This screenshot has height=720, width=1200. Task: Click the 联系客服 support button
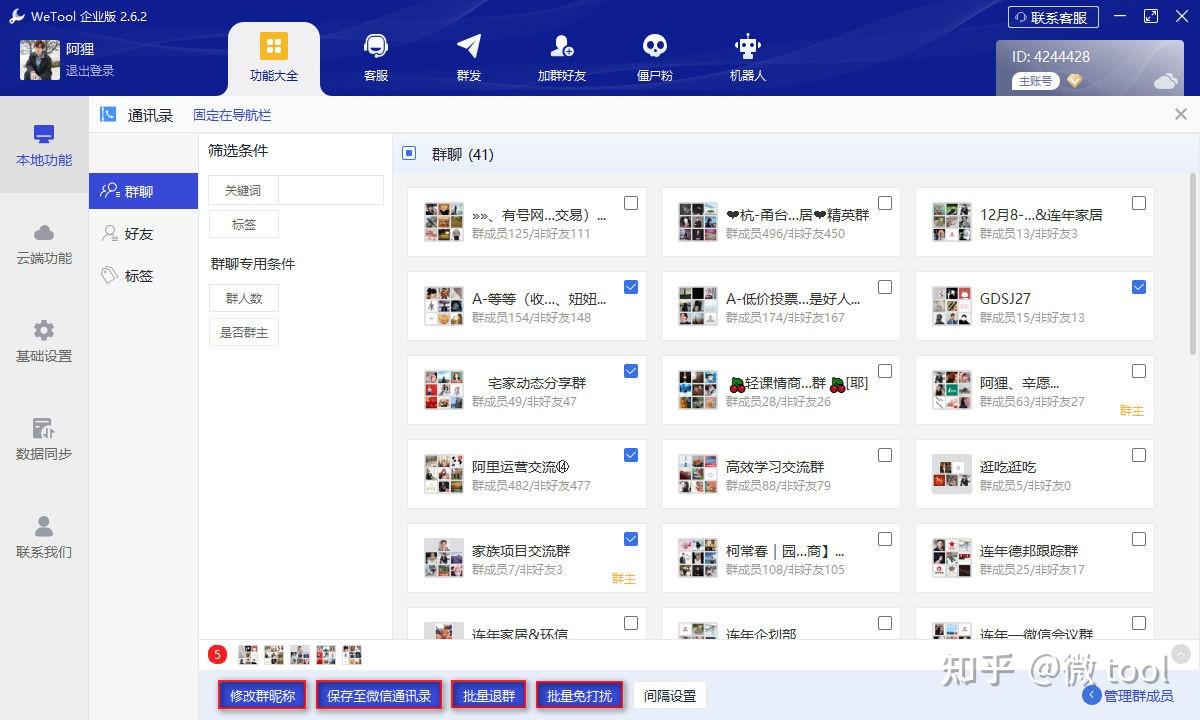[x=1053, y=17]
